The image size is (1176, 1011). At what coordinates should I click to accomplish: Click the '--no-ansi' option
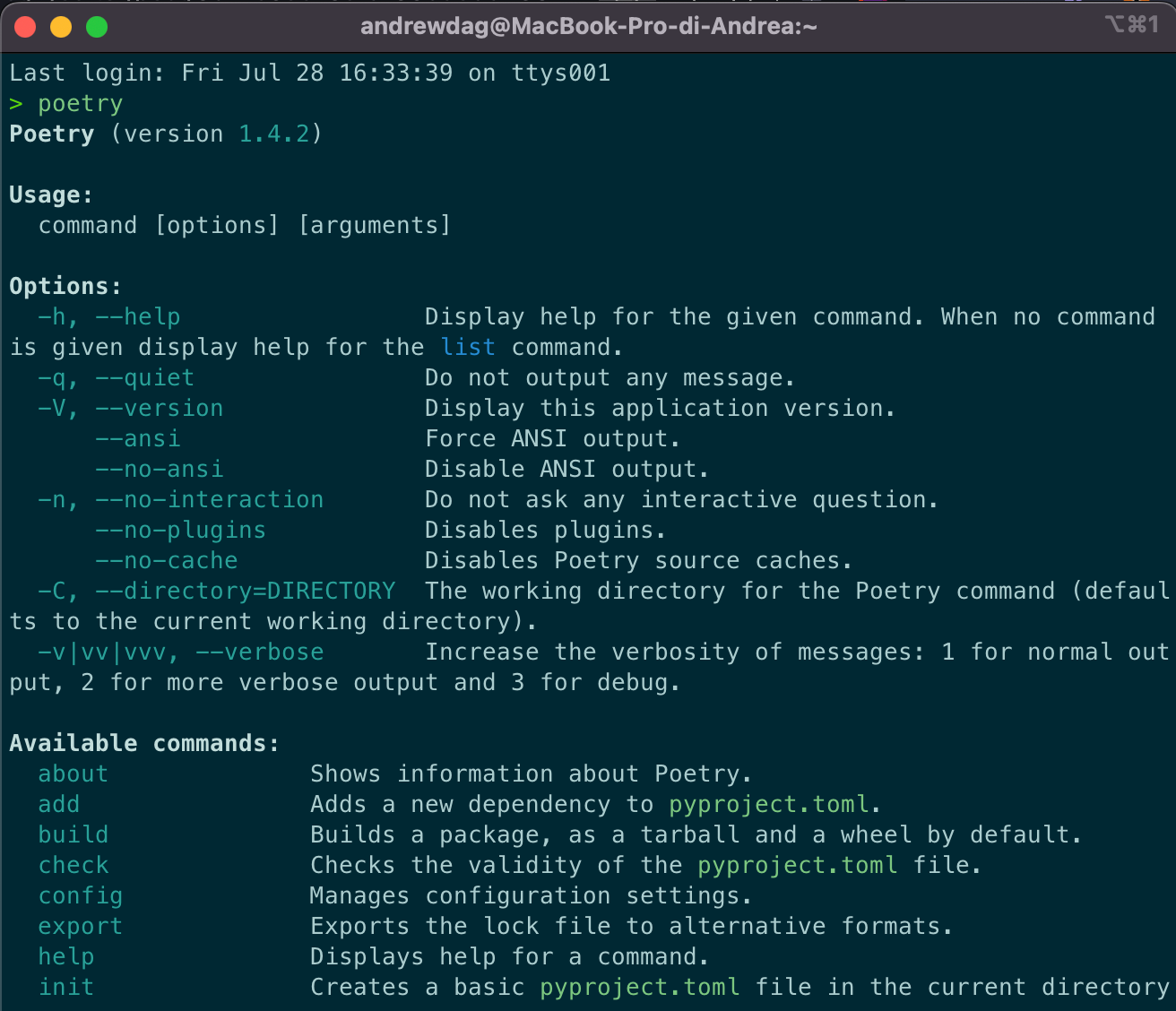[160, 469]
